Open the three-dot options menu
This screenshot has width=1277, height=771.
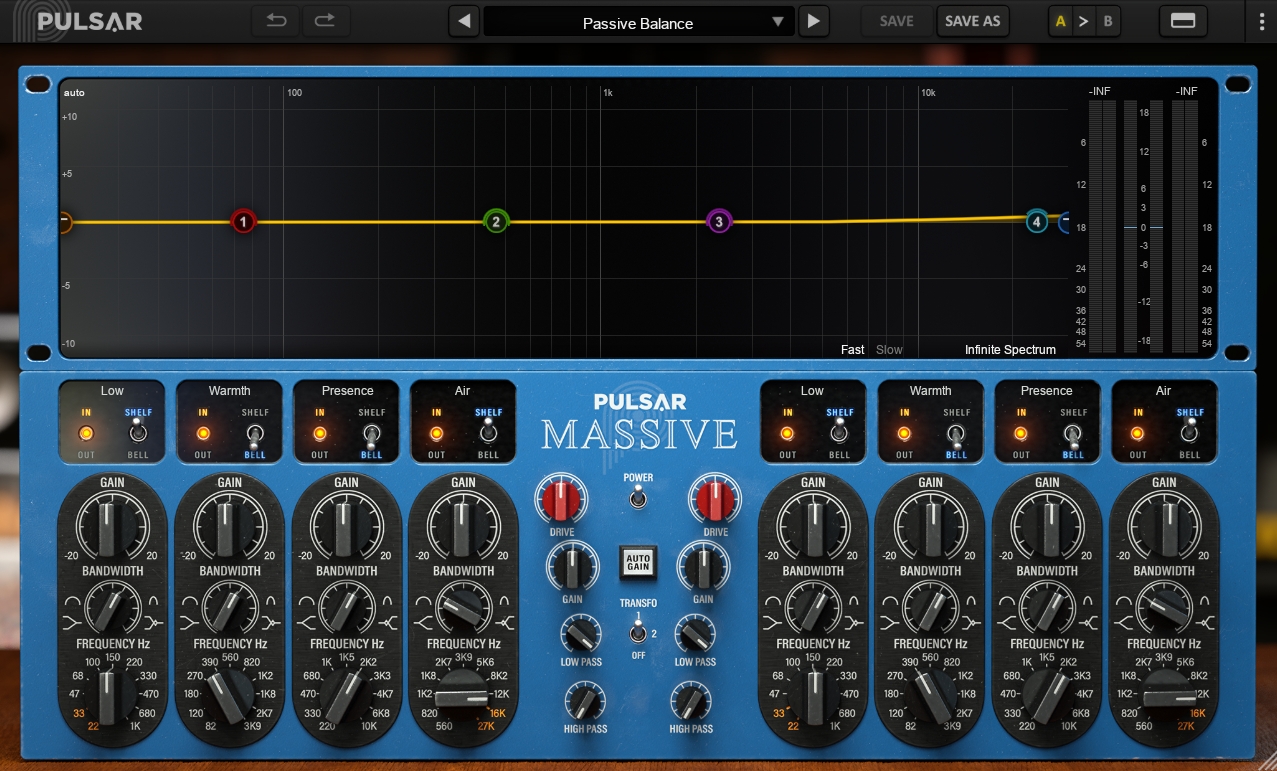click(1262, 22)
